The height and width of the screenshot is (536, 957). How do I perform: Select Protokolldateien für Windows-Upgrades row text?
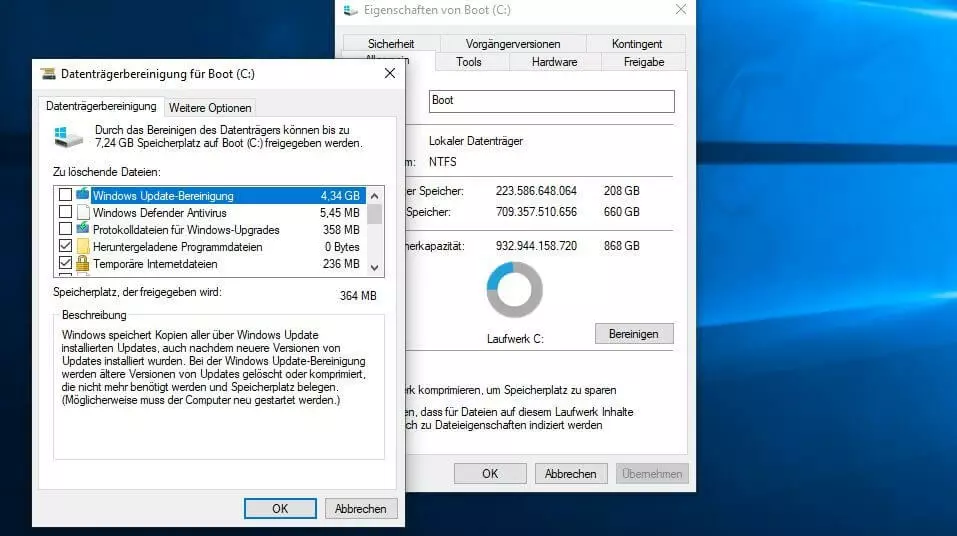(x=186, y=230)
